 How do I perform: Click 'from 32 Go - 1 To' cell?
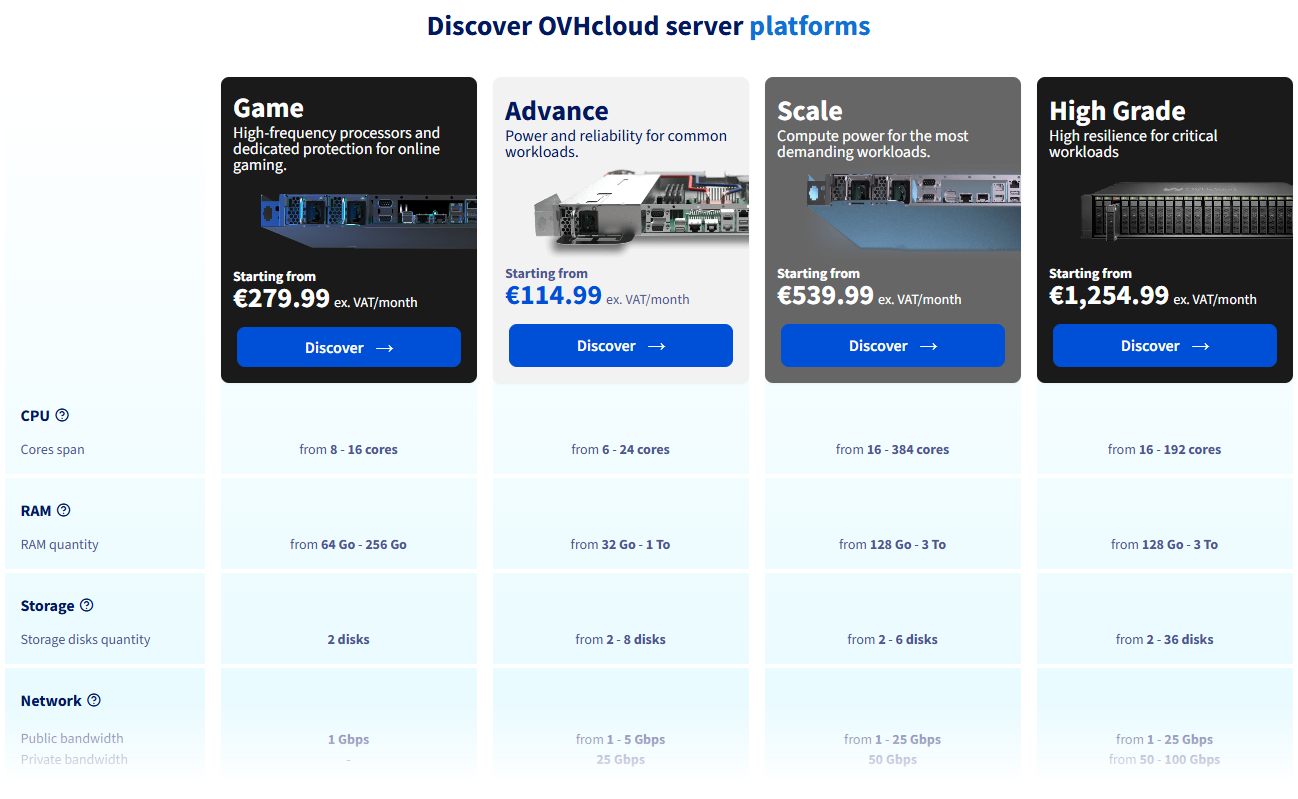coord(621,545)
